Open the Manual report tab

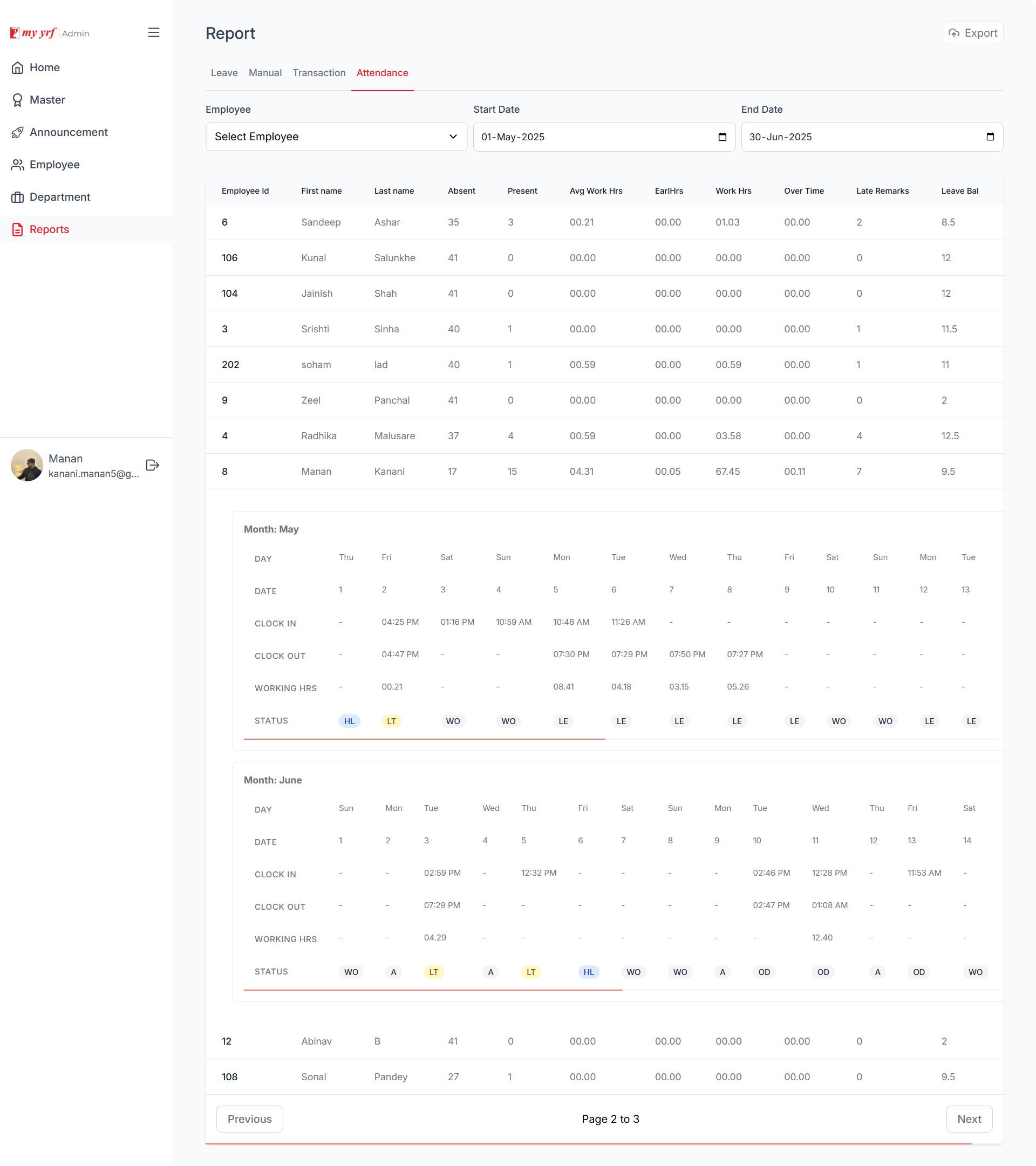pos(265,73)
